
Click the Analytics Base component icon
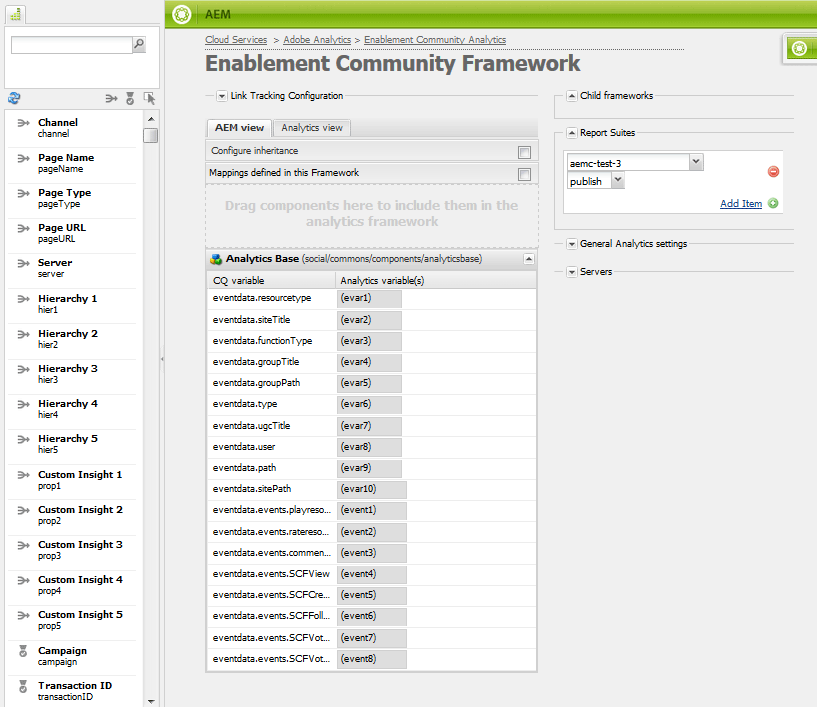[x=216, y=259]
